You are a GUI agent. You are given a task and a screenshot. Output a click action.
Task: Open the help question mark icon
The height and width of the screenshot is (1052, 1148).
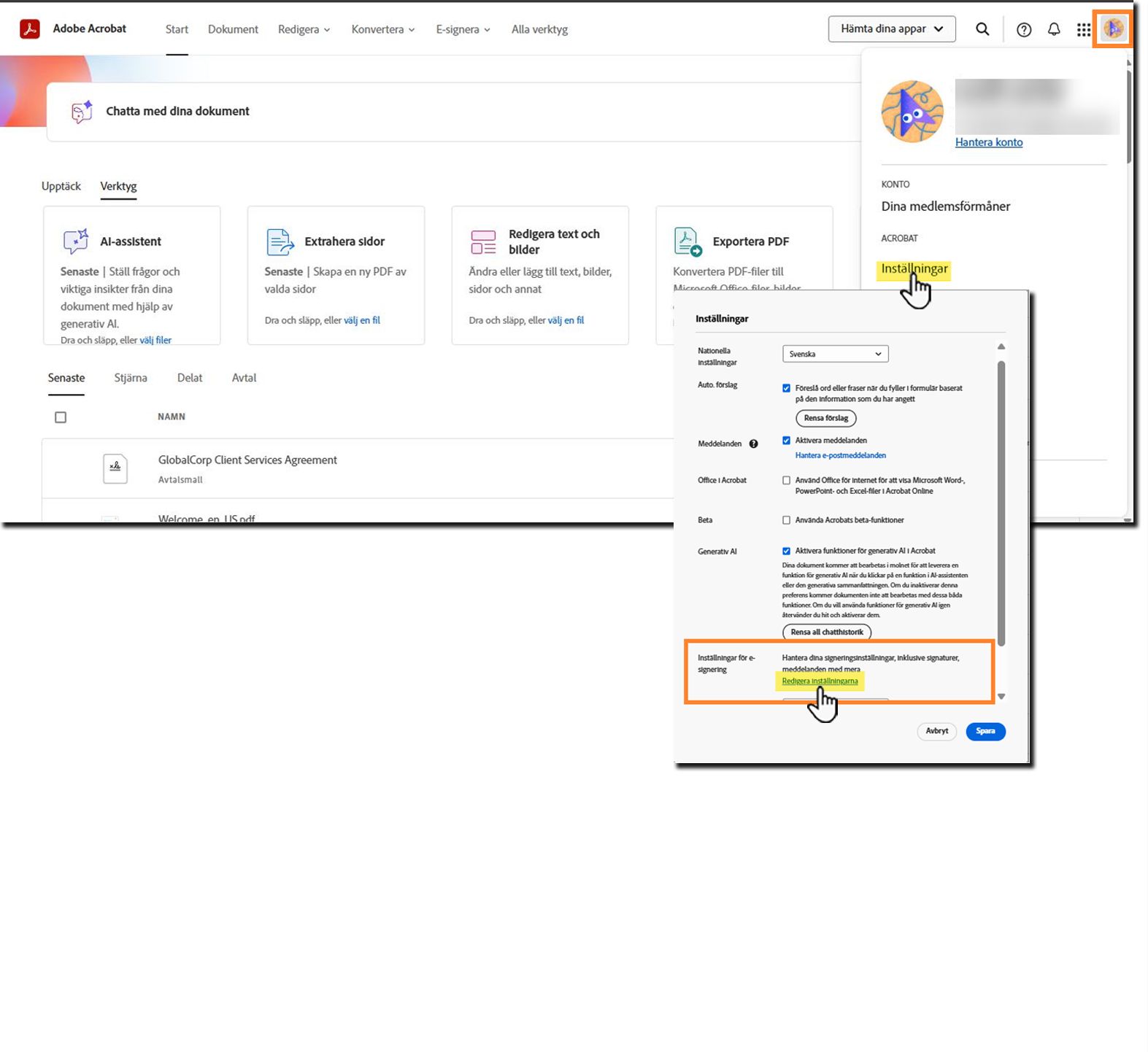click(x=1024, y=29)
